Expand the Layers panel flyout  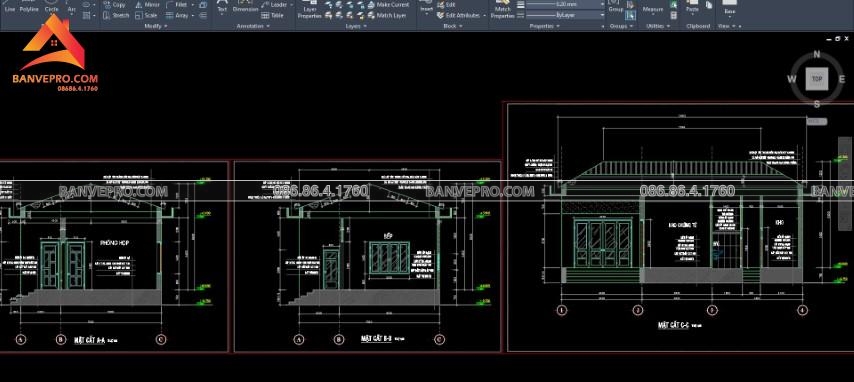[356, 26]
